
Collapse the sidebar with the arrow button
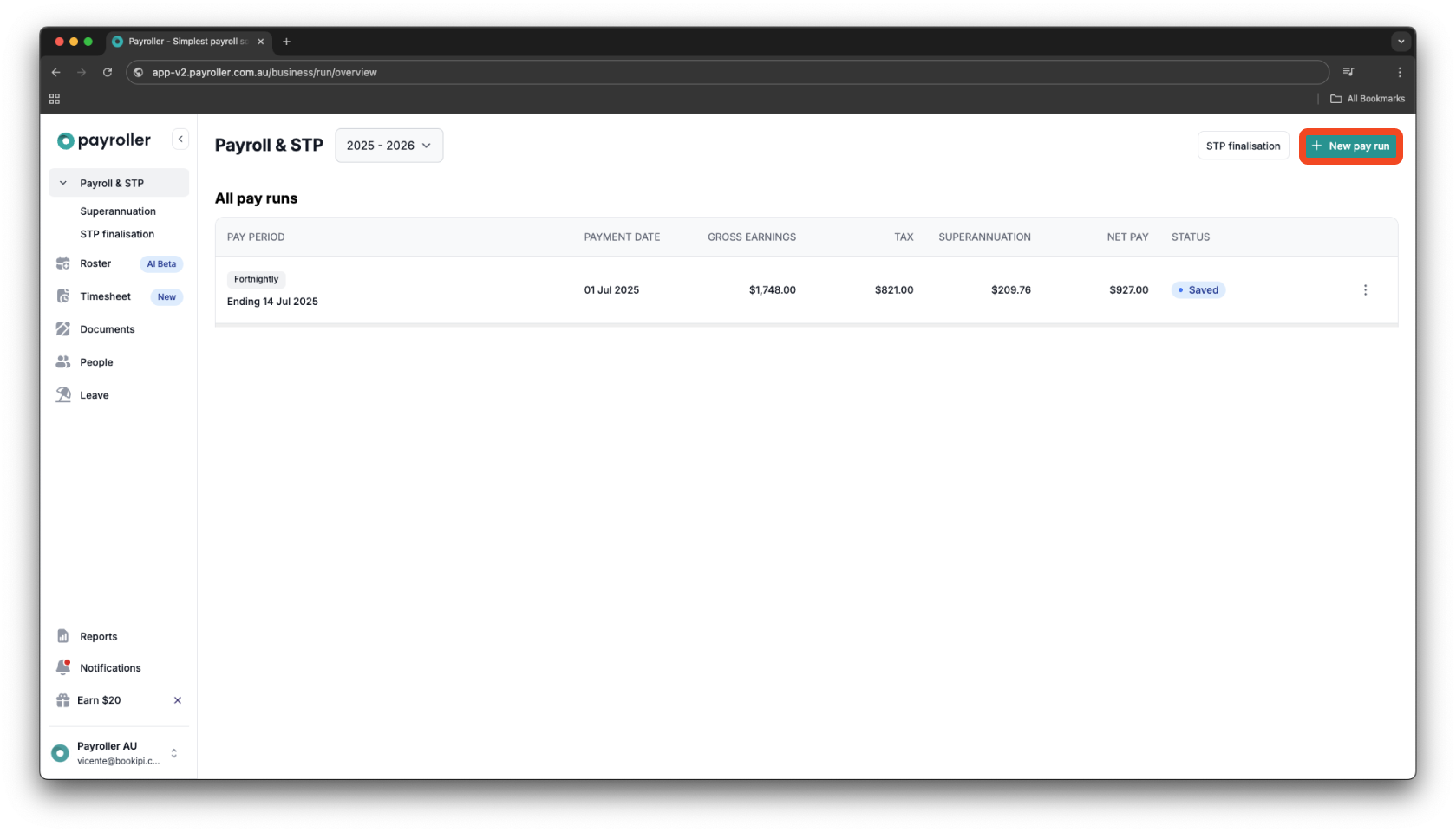coord(180,139)
